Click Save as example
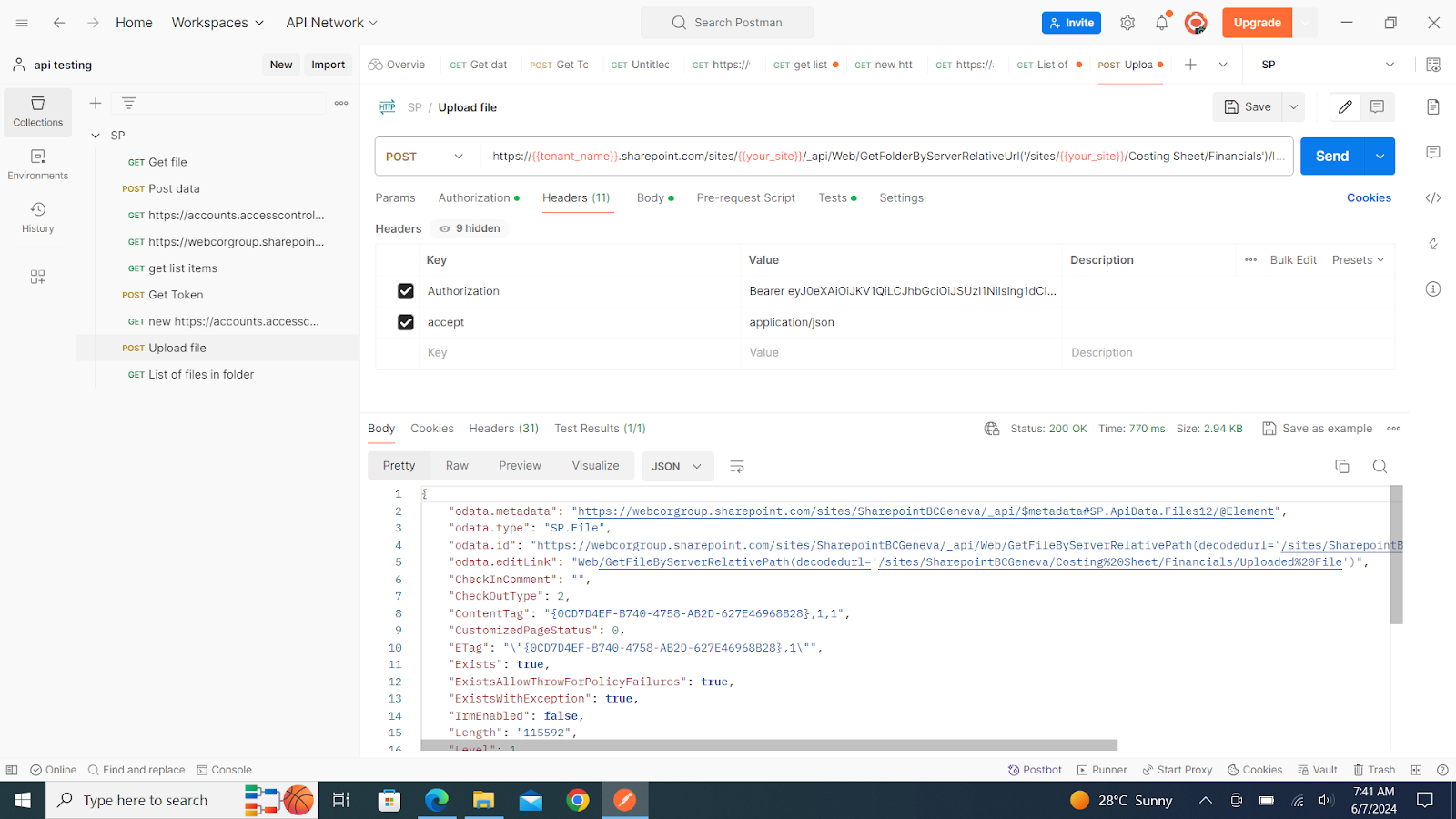Image resolution: width=1456 pixels, height=819 pixels. point(1318,429)
